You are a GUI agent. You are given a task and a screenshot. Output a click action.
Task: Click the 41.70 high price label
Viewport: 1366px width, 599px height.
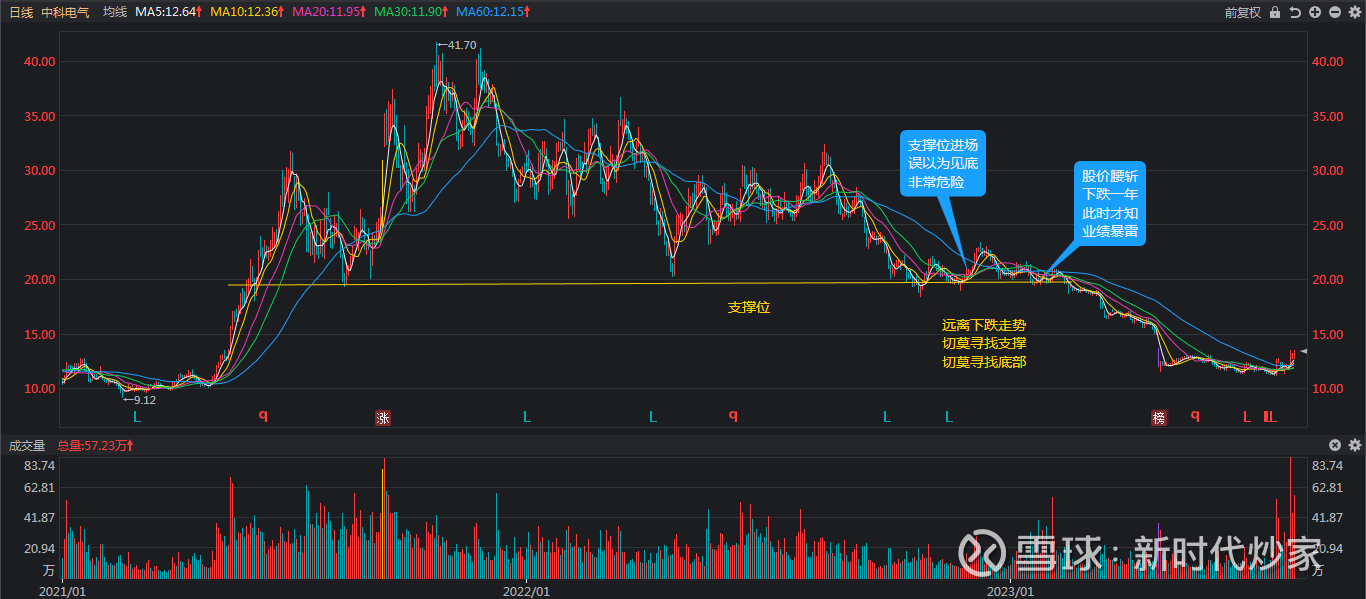click(x=462, y=46)
